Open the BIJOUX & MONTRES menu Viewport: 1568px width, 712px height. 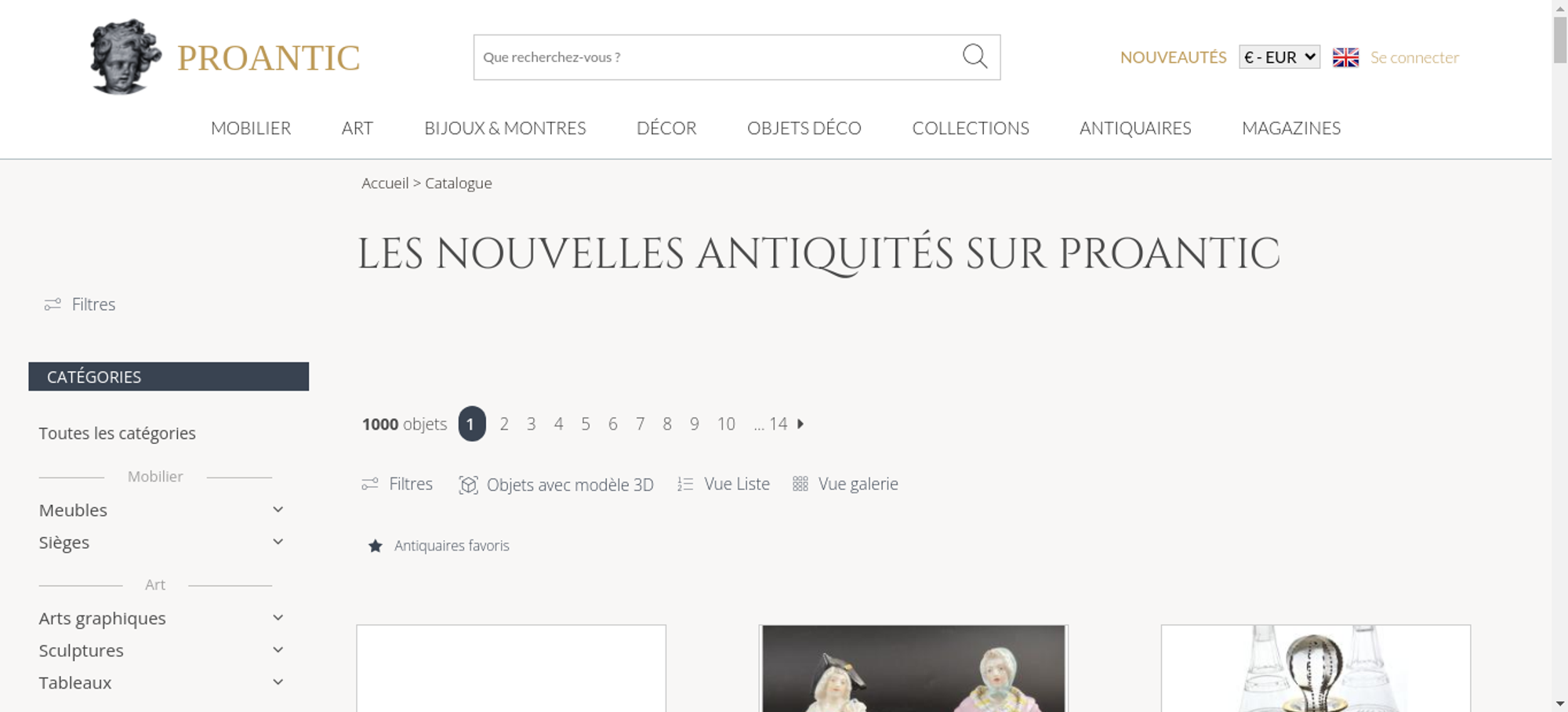(x=505, y=128)
